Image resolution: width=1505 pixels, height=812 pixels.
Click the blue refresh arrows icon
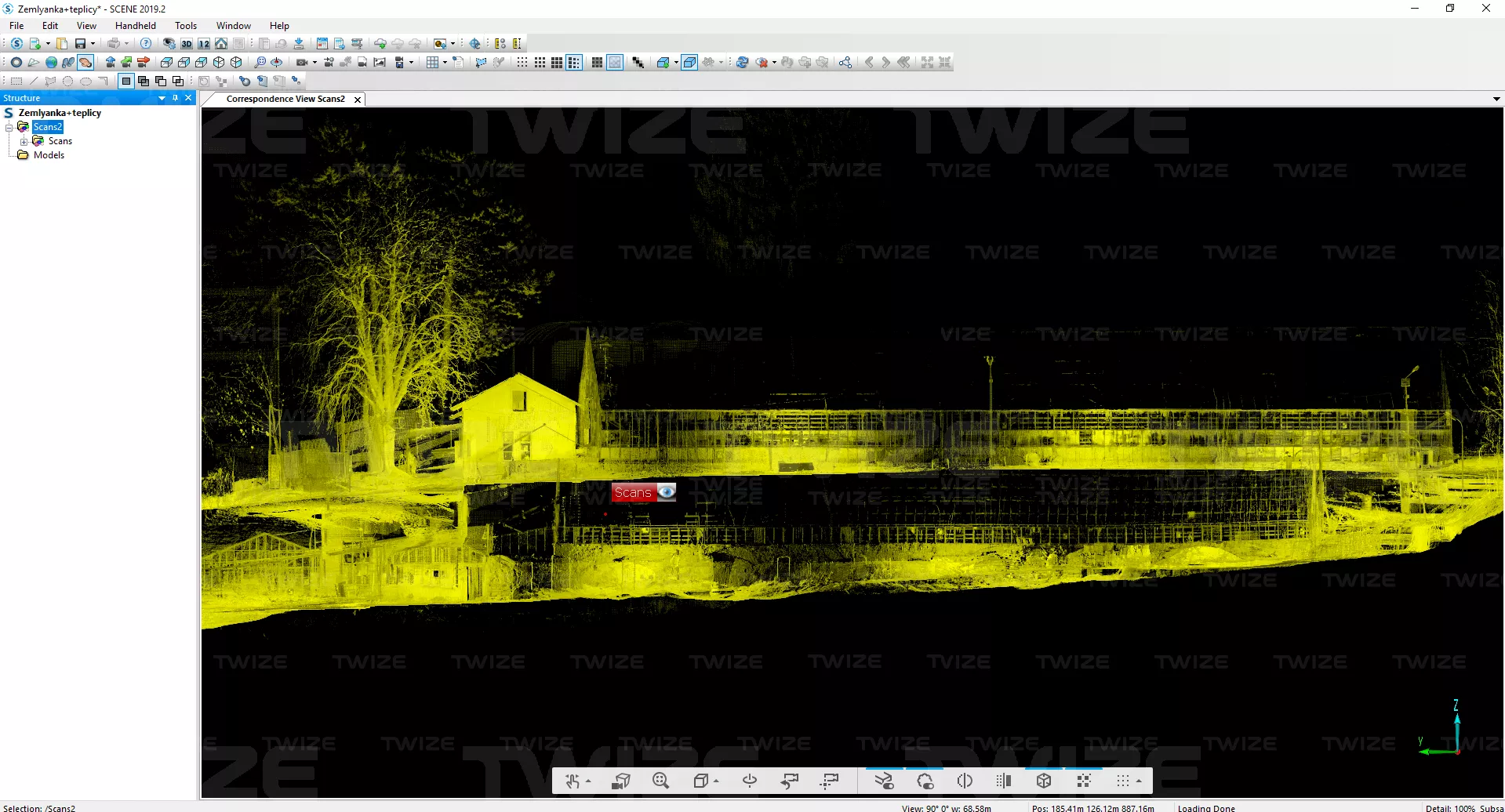[742, 63]
